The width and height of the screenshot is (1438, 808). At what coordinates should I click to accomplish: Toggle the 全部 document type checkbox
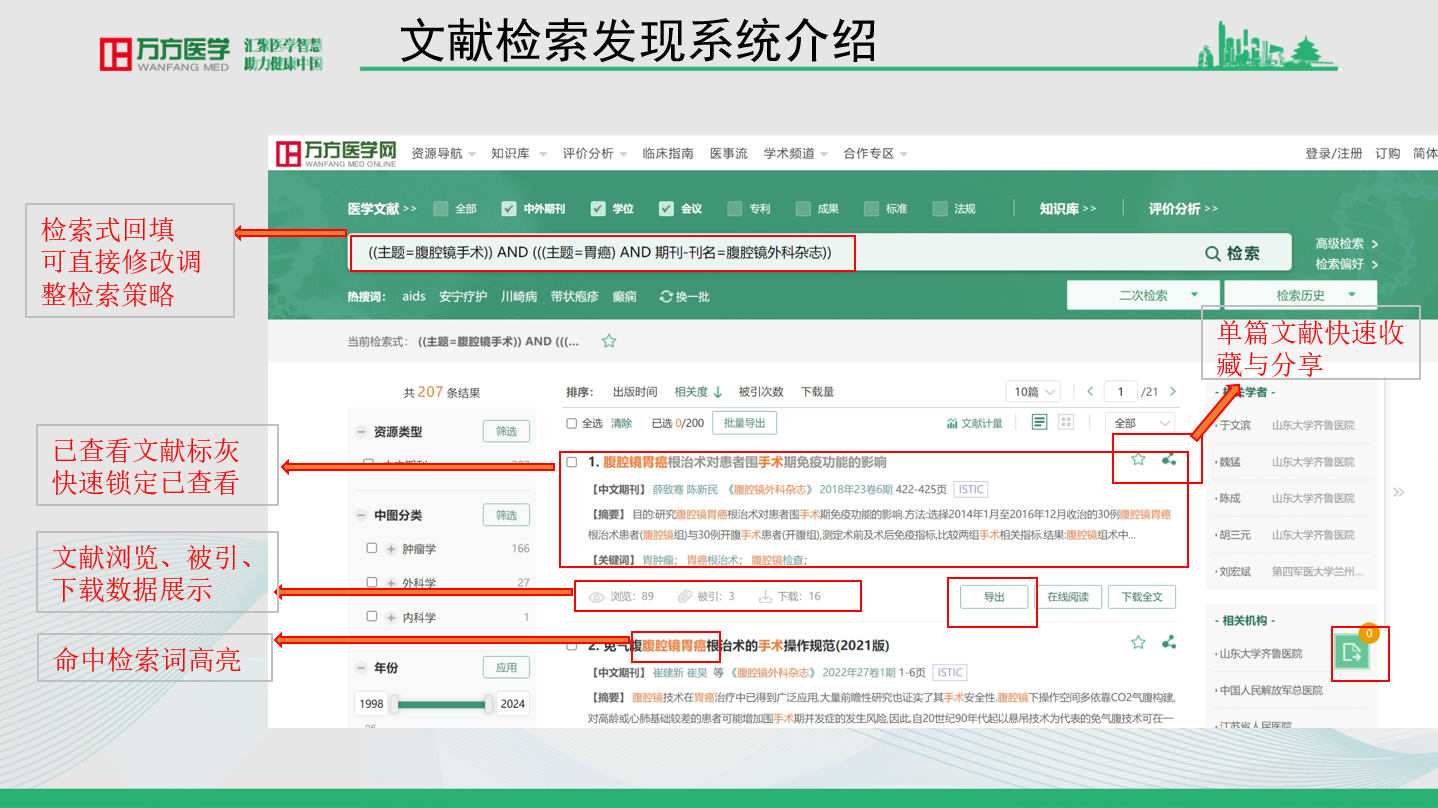440,209
